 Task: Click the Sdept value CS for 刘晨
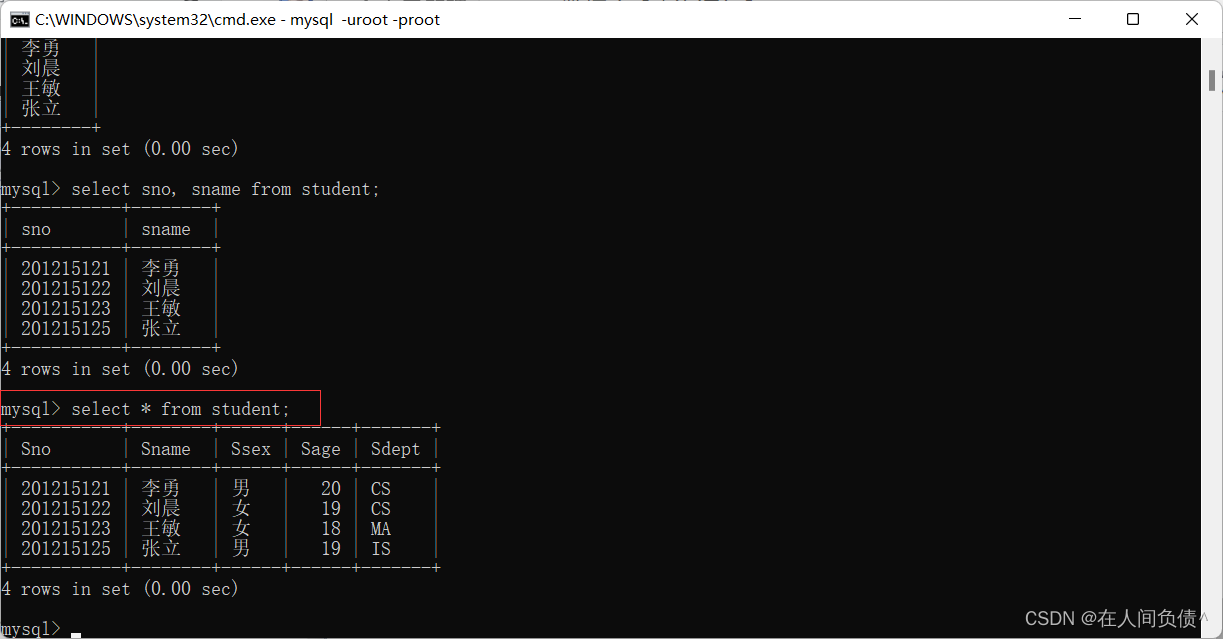tap(381, 509)
